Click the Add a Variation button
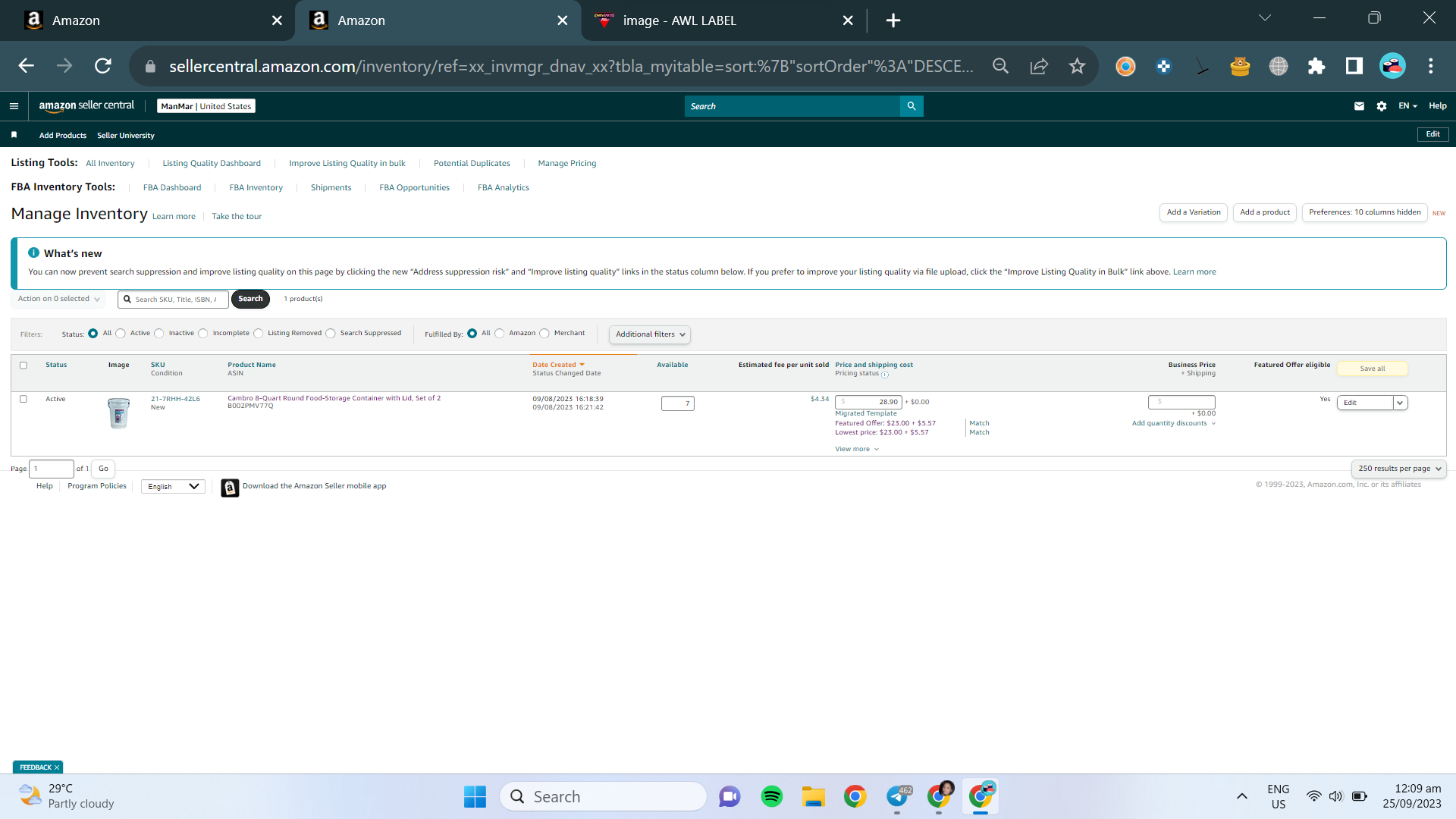 pyautogui.click(x=1194, y=213)
